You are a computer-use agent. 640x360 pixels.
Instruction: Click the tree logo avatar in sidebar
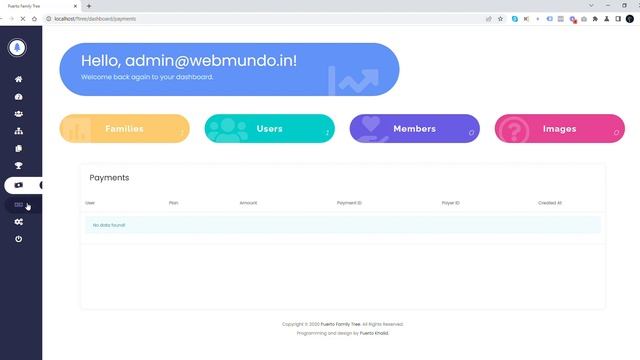tap(17, 48)
